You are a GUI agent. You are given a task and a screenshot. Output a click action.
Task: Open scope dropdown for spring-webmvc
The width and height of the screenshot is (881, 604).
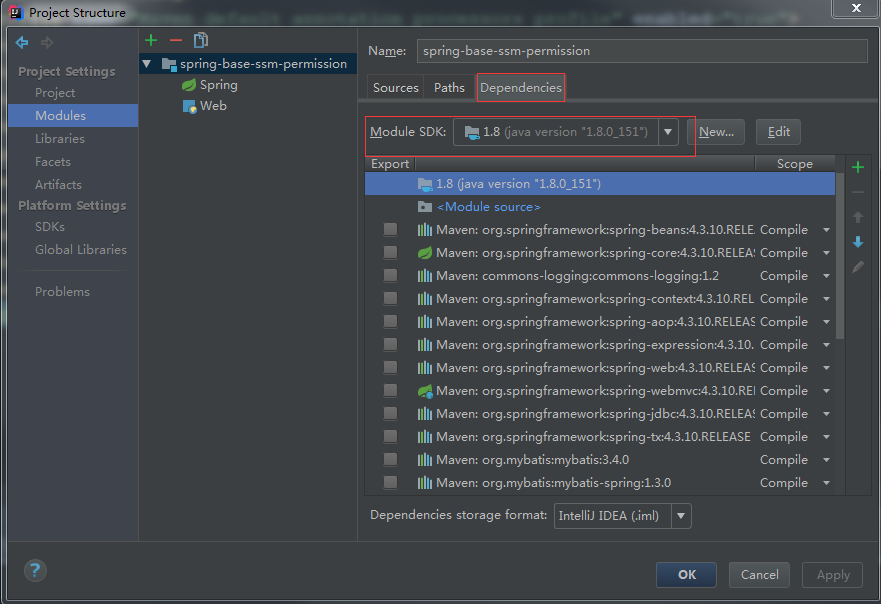click(826, 391)
